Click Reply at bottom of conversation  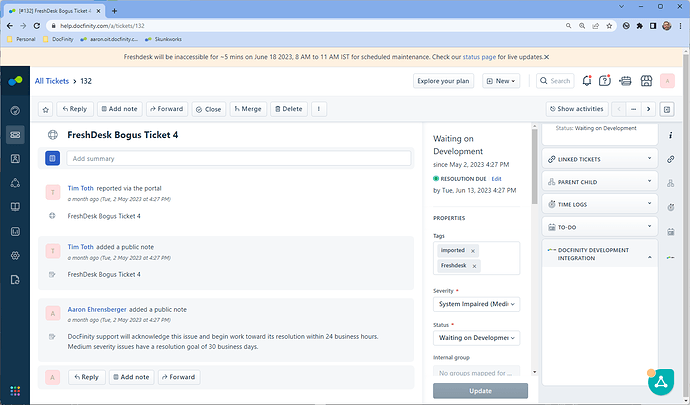87,377
